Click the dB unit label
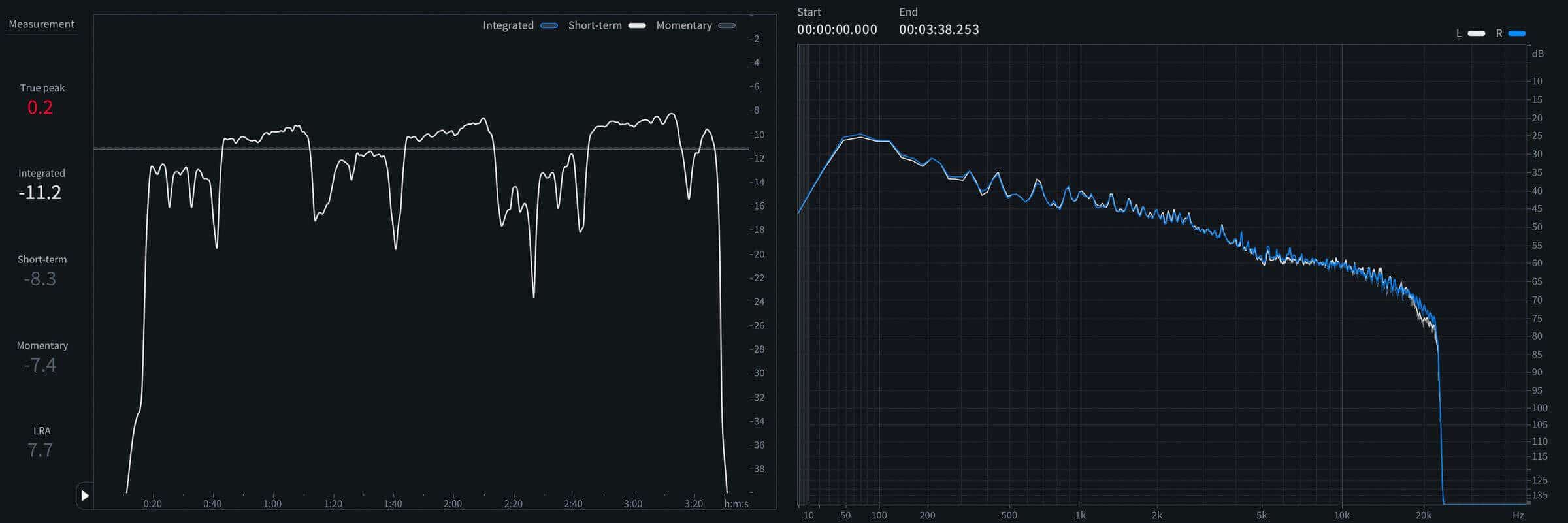 click(1538, 54)
